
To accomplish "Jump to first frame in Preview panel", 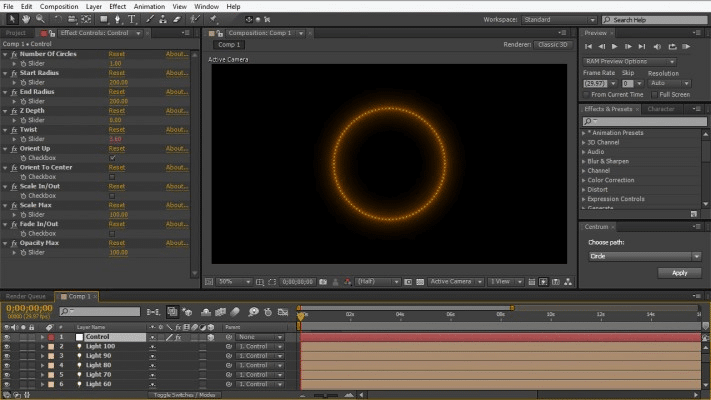I will [x=589, y=46].
